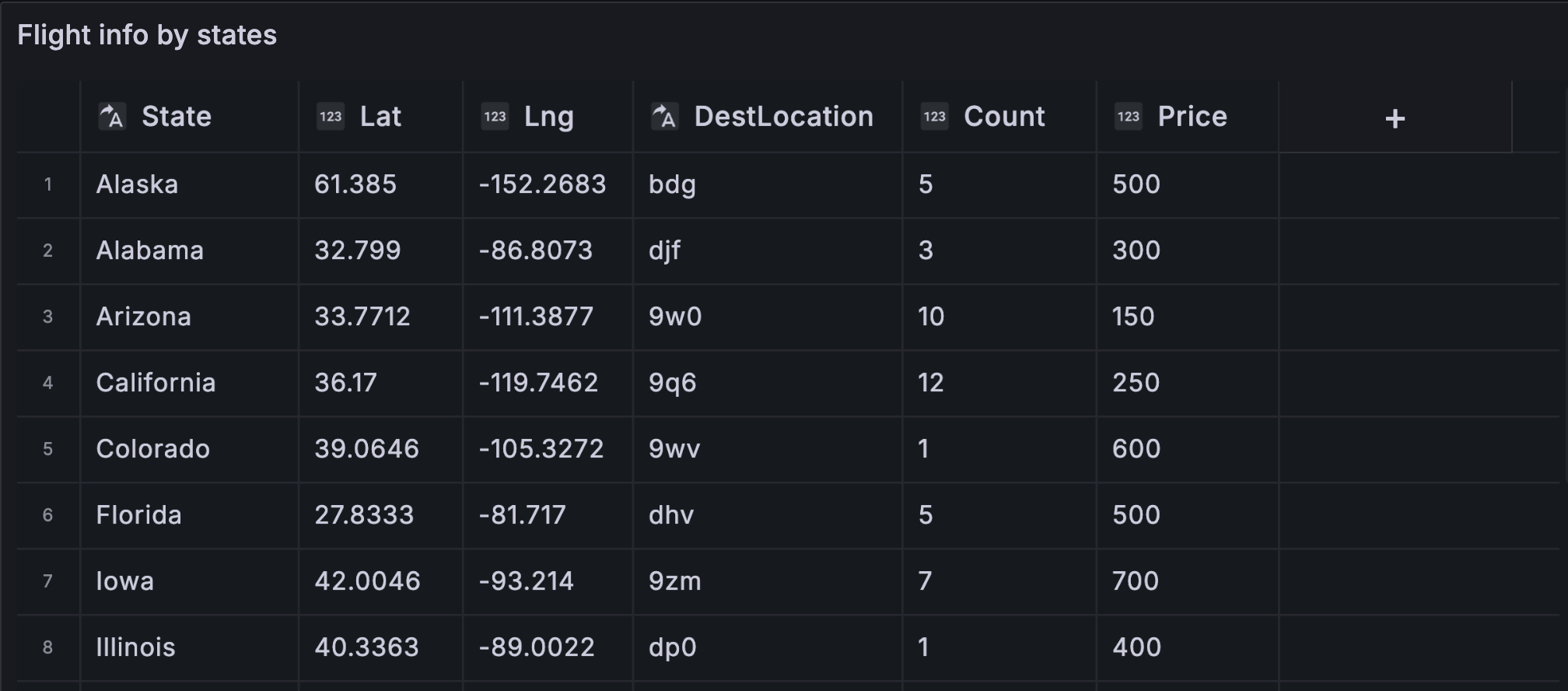Image resolution: width=1568 pixels, height=691 pixels.
Task: Click the DestLocation value bdg for Alaska
Action: pos(670,184)
